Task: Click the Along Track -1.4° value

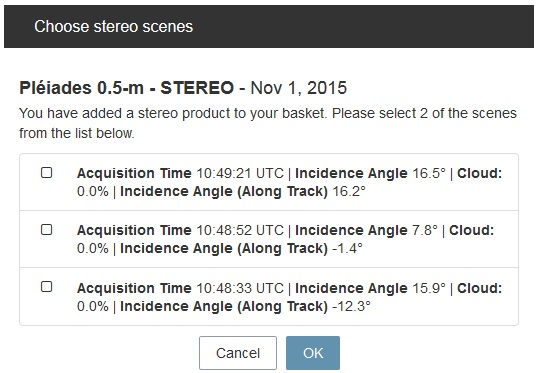Action: pos(348,248)
